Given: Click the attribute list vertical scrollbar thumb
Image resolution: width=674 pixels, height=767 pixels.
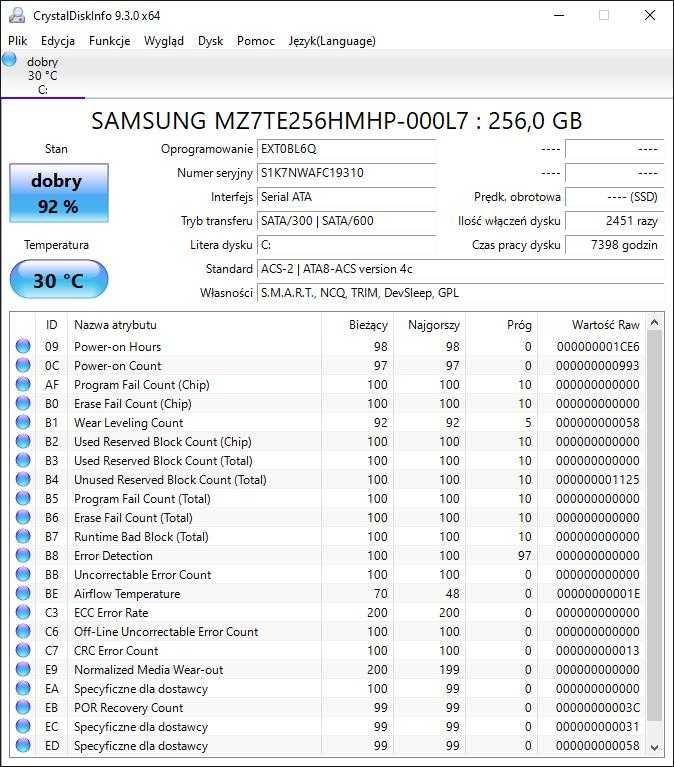Looking at the screenshot, I should click(x=654, y=526).
